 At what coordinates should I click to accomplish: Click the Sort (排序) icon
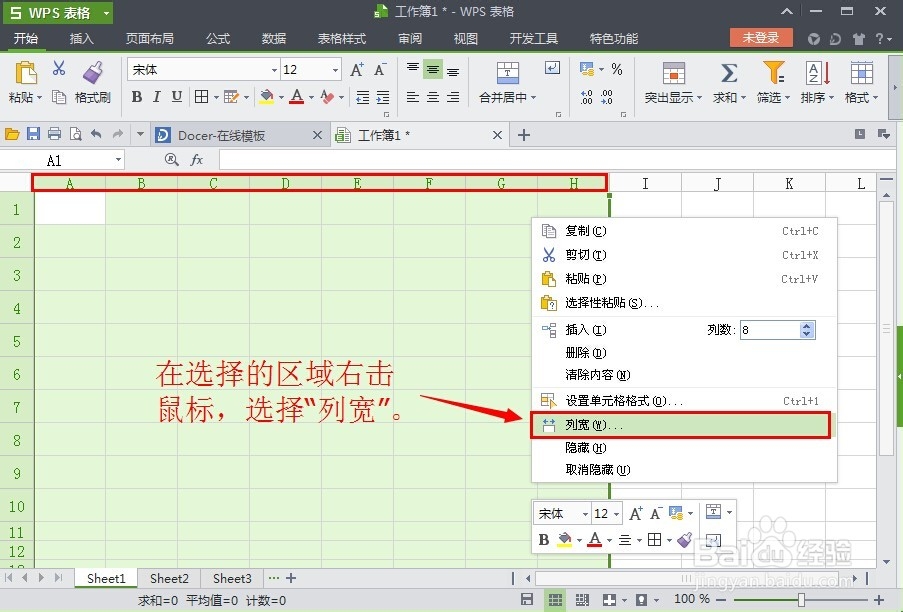click(x=817, y=73)
